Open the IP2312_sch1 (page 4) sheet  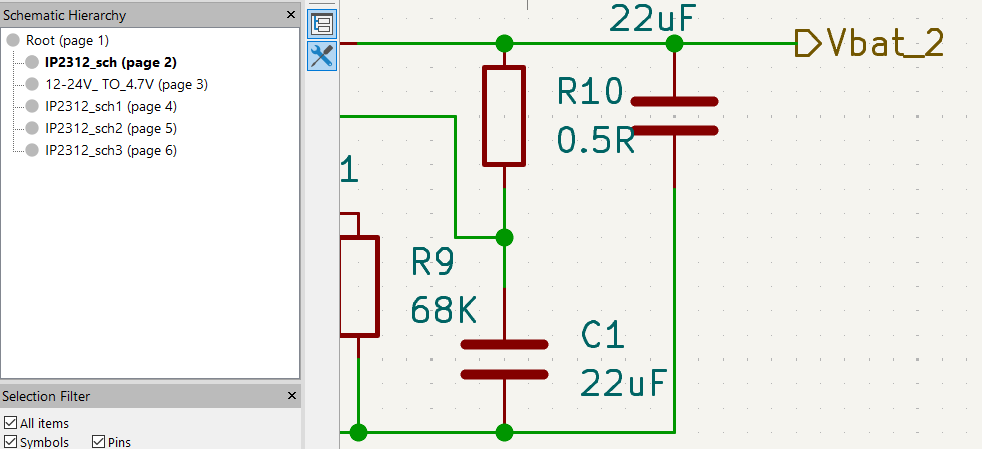click(x=111, y=106)
